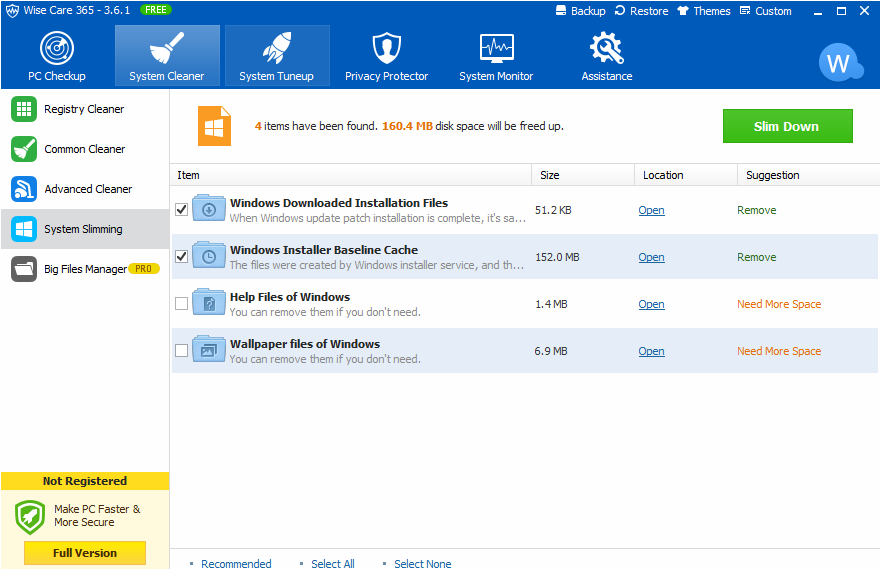Click the 51.2 KB size value
Screen dimensions: 881x570
[x=553, y=210]
